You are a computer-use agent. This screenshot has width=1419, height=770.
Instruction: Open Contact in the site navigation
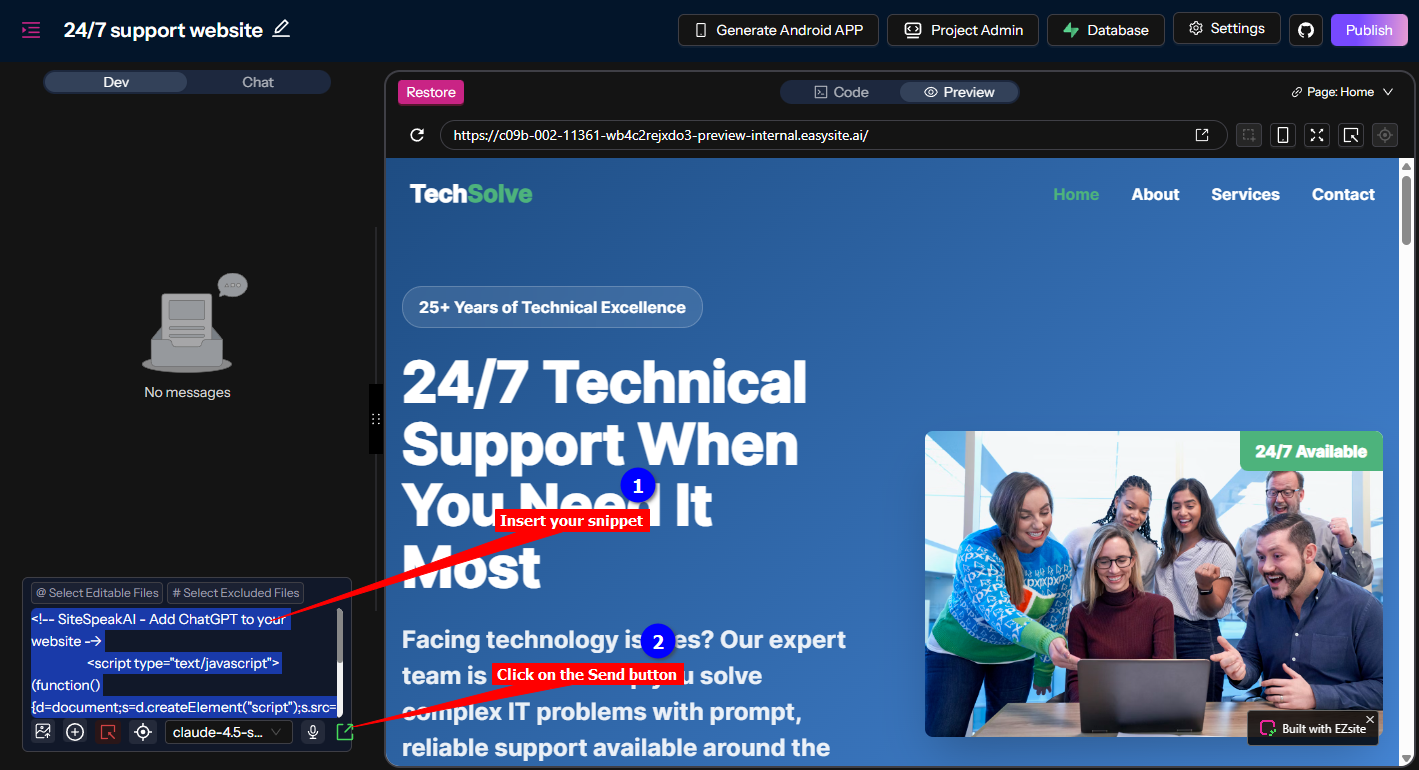click(1343, 194)
